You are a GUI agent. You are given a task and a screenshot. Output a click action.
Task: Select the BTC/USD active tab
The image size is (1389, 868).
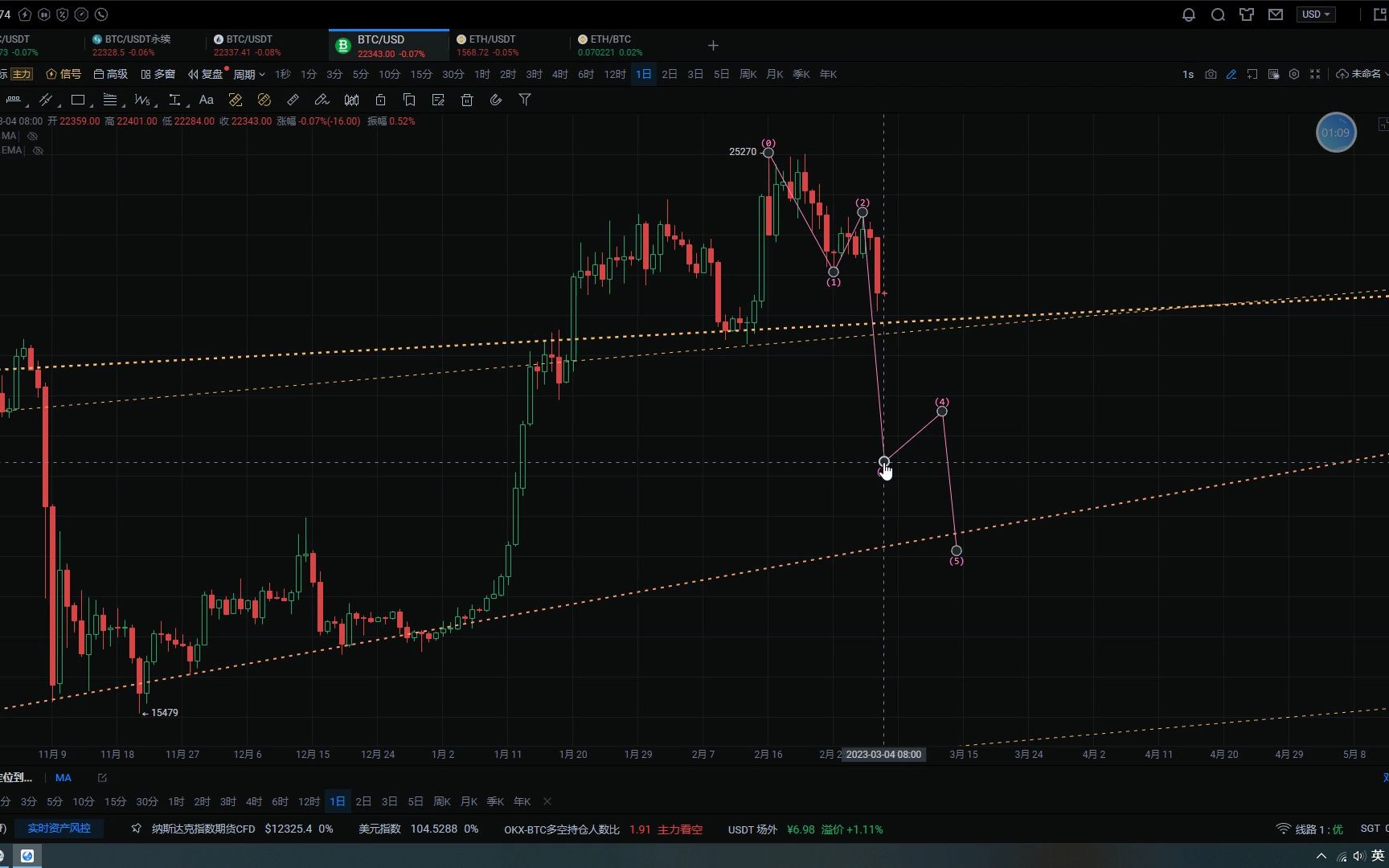point(389,45)
